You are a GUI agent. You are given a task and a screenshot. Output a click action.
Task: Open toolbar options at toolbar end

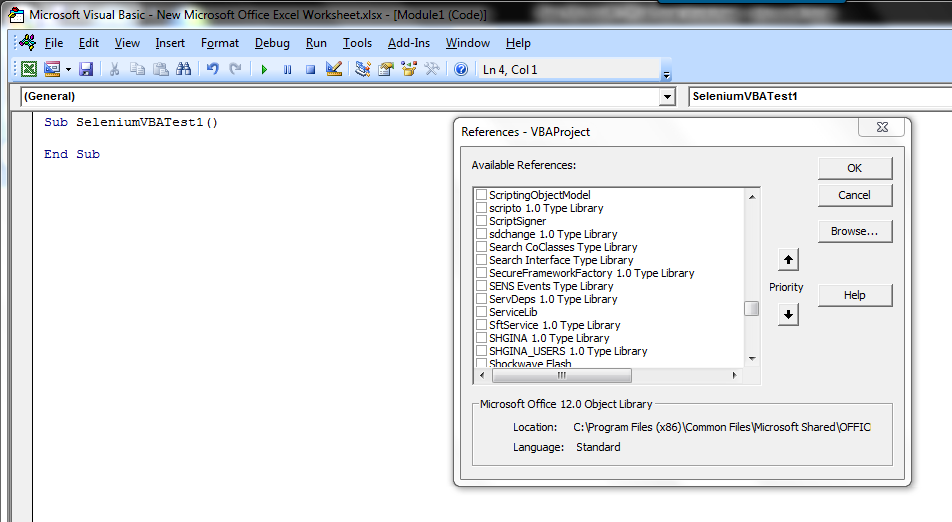pyautogui.click(x=666, y=75)
